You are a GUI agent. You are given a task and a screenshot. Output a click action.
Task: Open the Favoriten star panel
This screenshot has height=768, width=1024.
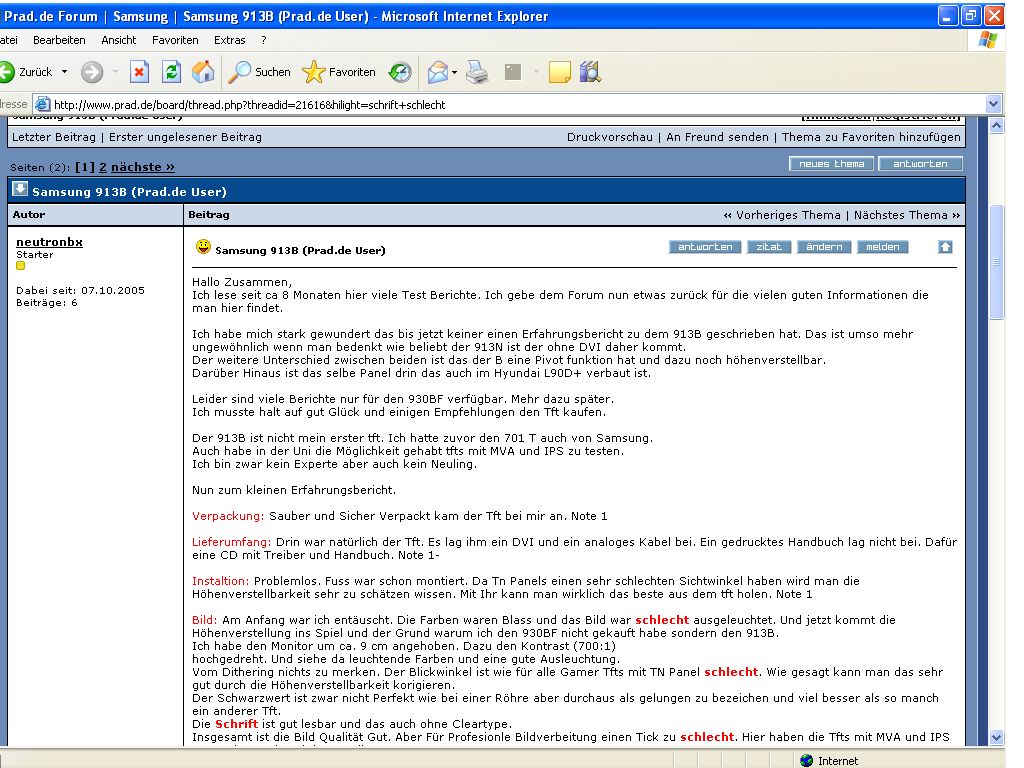(339, 72)
